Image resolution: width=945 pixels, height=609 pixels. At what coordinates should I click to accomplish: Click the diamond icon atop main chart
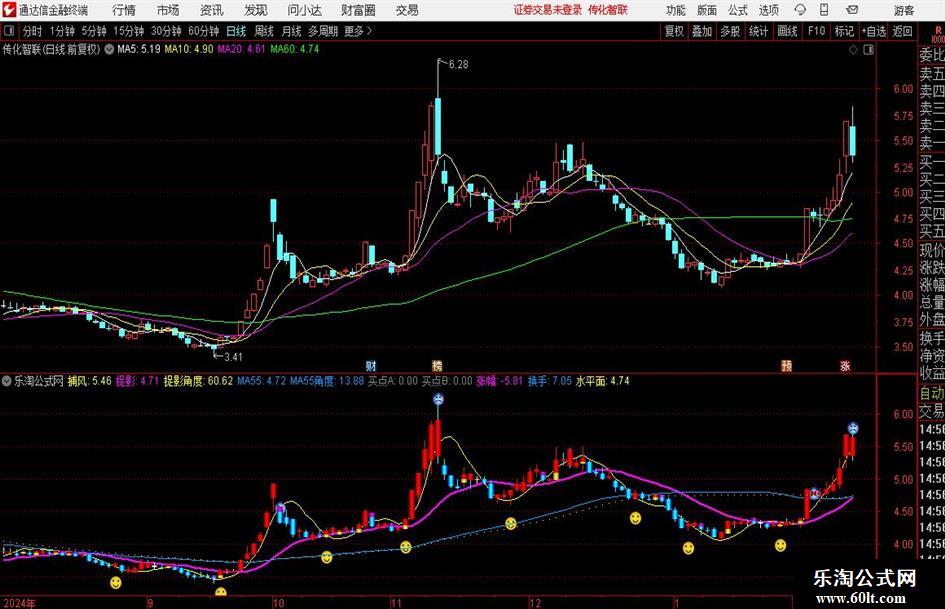[x=853, y=50]
